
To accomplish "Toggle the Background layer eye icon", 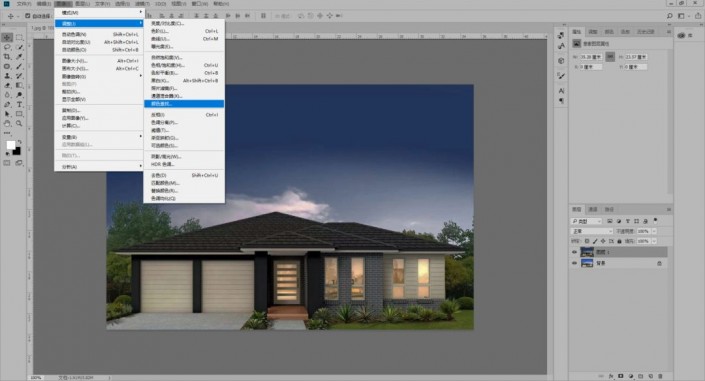I will point(574,263).
